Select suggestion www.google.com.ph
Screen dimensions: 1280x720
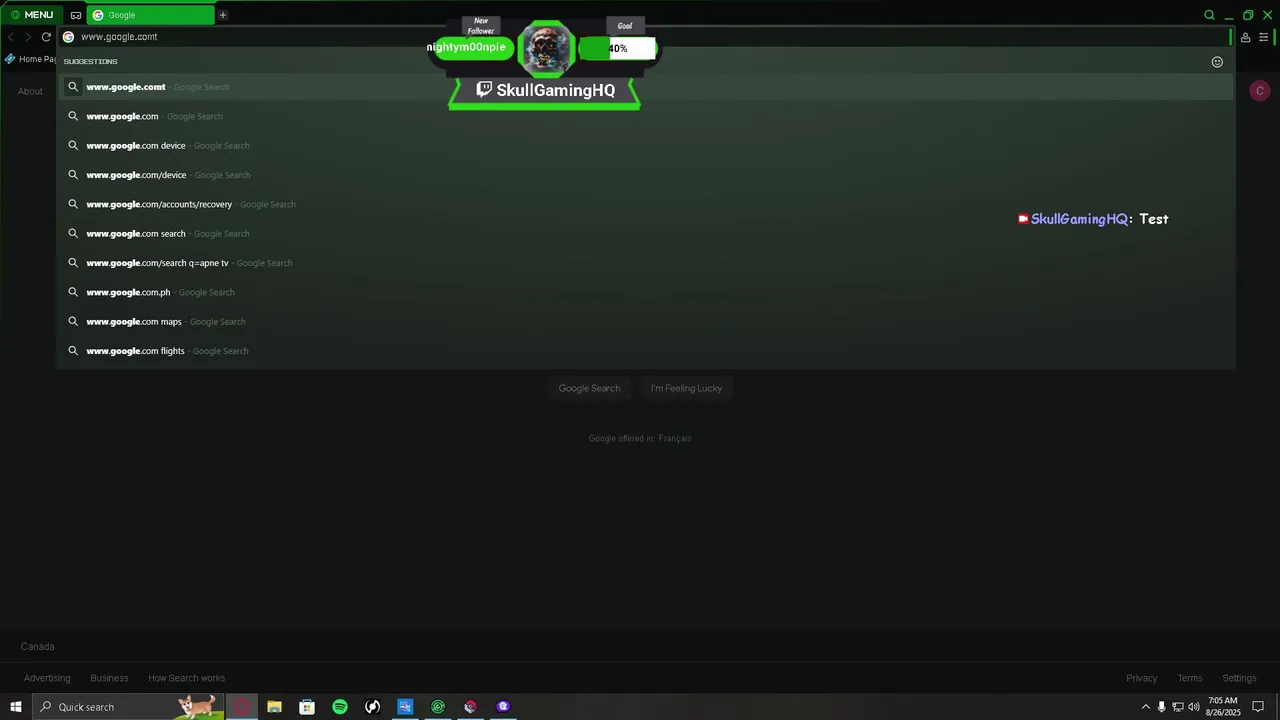point(646,292)
